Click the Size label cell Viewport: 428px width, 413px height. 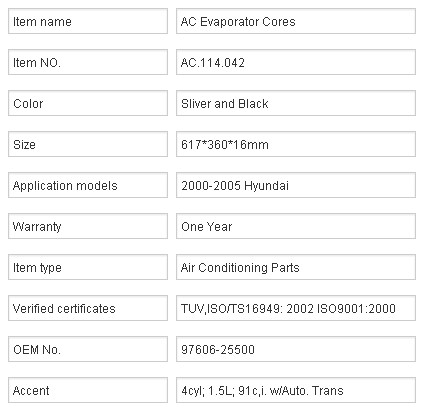pos(88,144)
